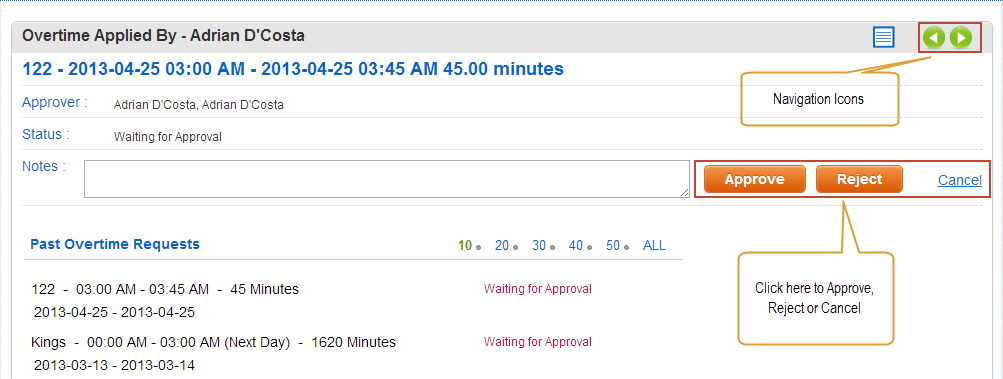Viewport: 1003px width, 379px height.
Task: Click the Cancel link
Action: point(960,181)
